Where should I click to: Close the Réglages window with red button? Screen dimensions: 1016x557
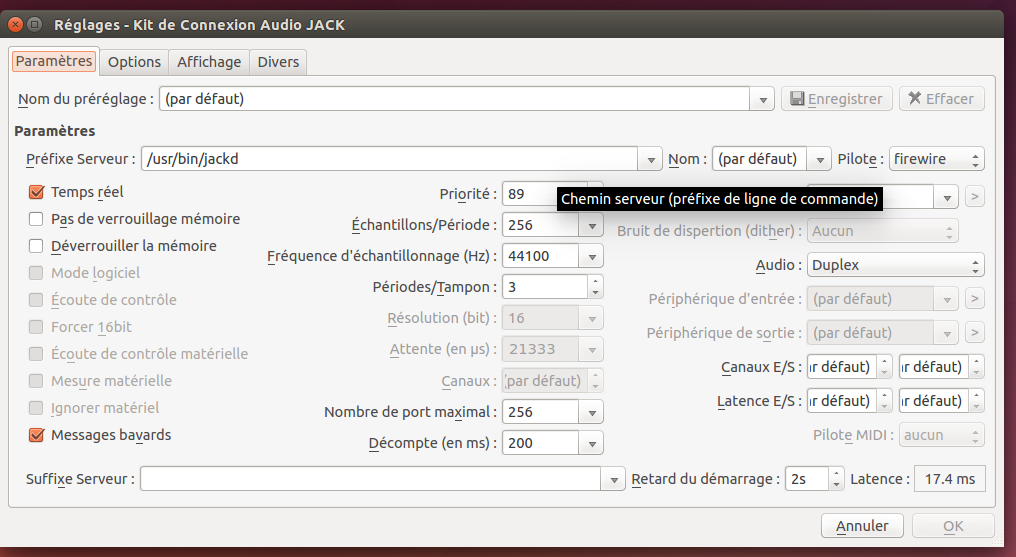pyautogui.click(x=16, y=25)
